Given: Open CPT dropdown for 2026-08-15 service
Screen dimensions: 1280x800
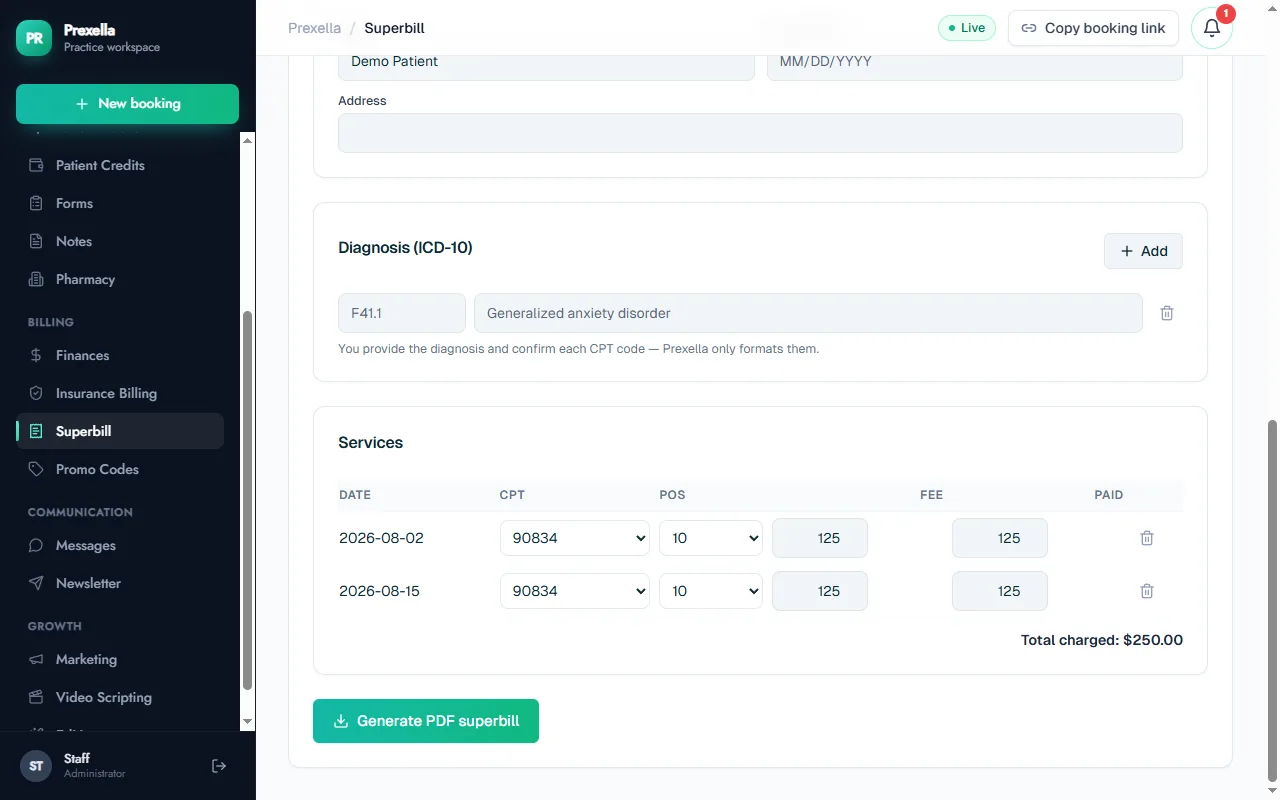Looking at the screenshot, I should pos(575,591).
